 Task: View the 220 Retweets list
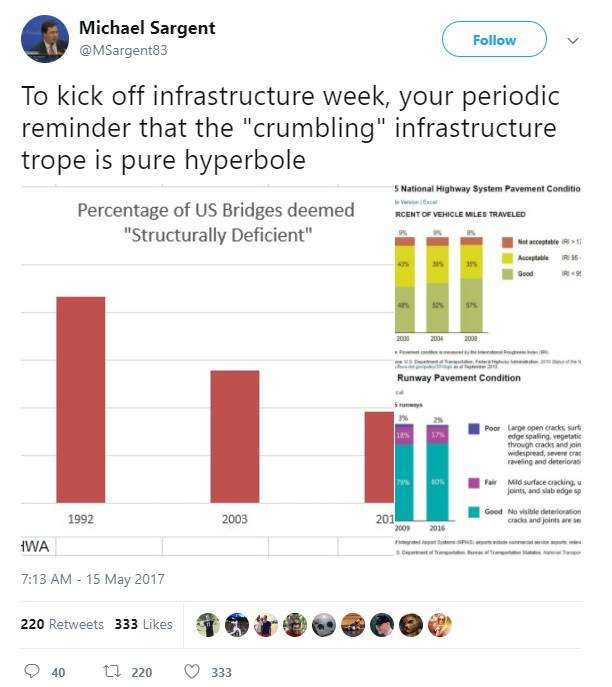62,624
